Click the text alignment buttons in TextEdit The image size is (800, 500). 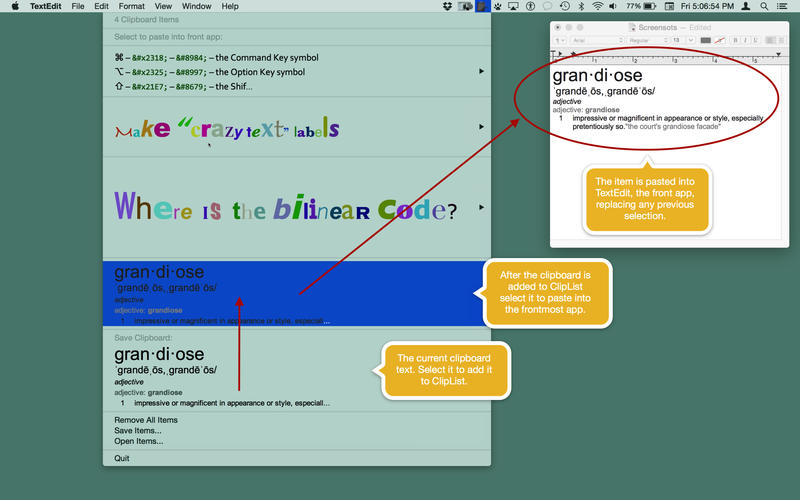[776, 40]
